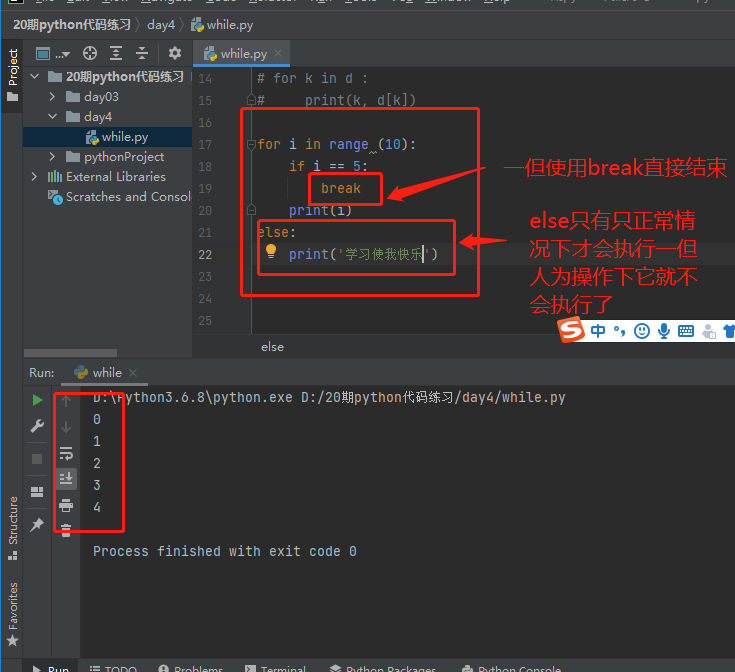Select Scratches and Consoles item
This screenshot has width=735, height=672.
tap(120, 197)
